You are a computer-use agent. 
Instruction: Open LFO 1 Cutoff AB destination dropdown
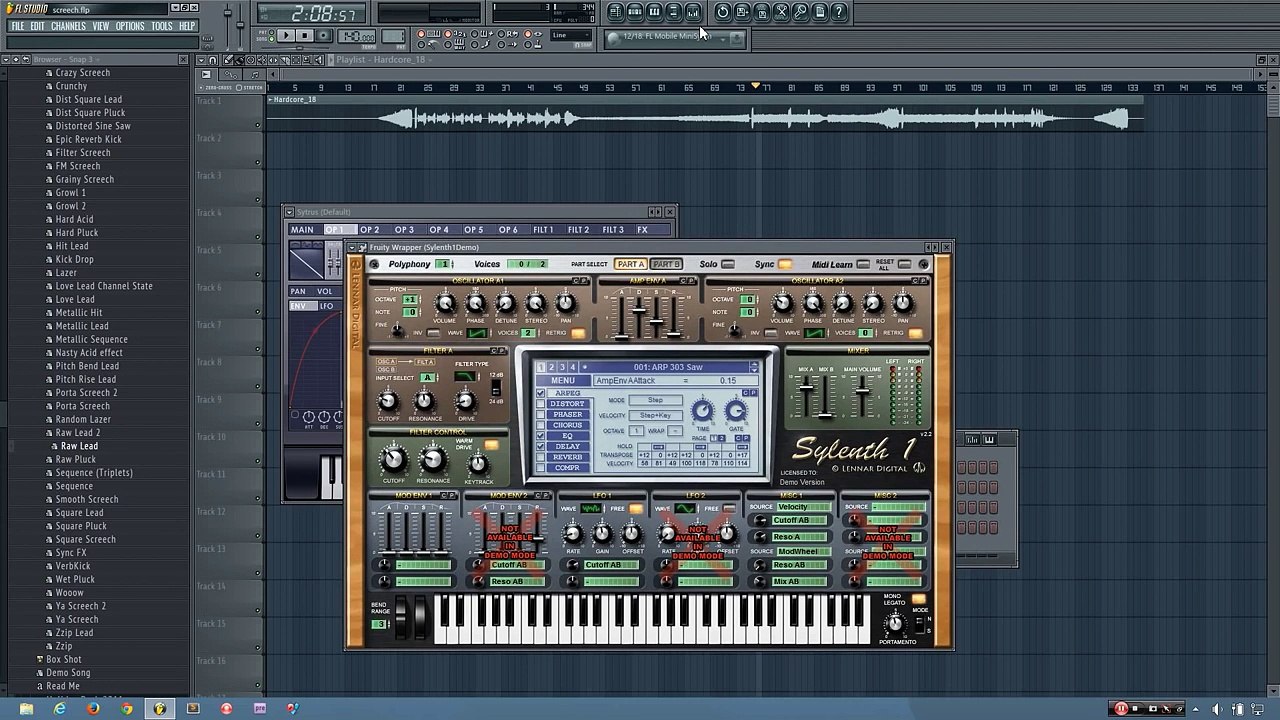(610, 565)
